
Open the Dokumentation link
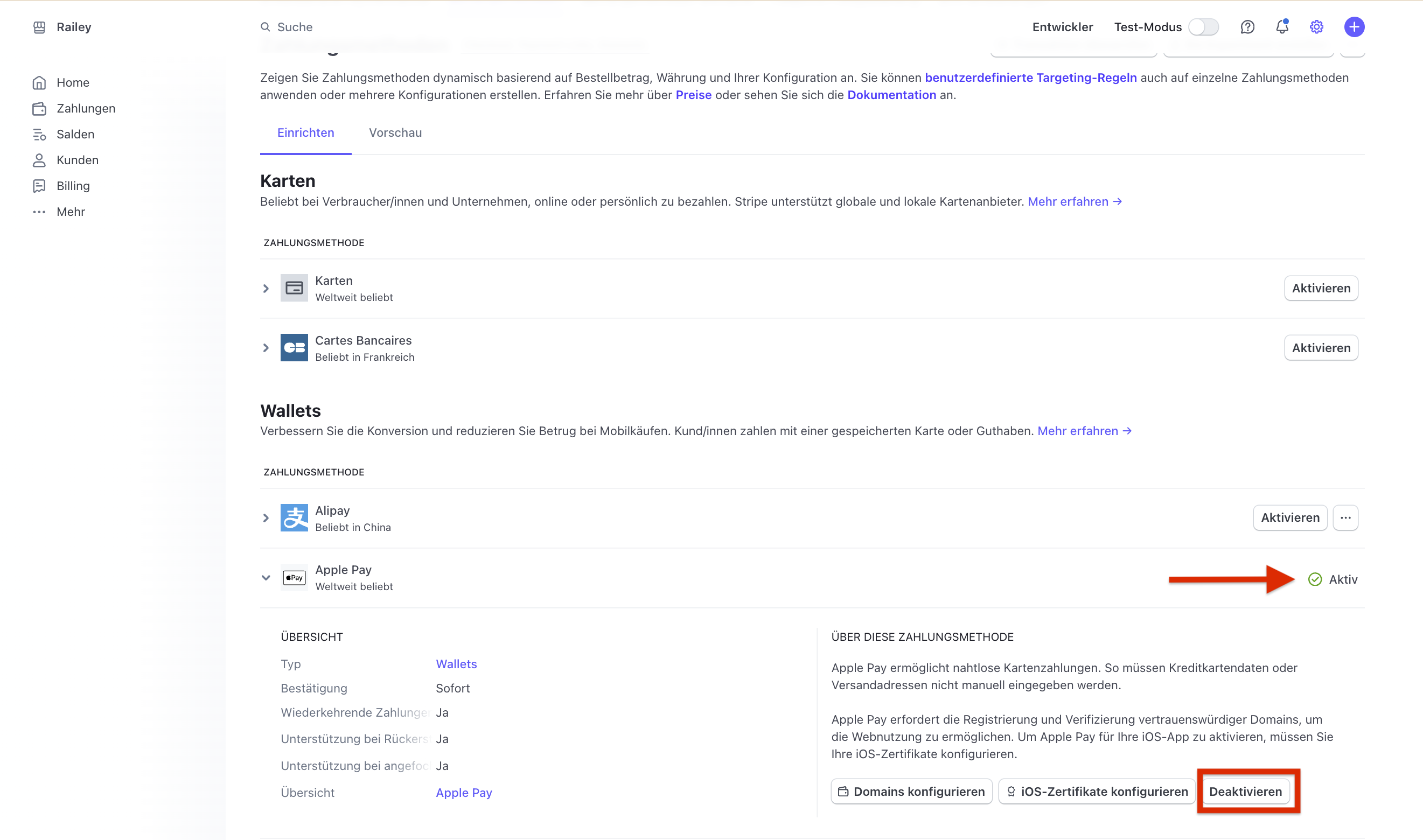tap(891, 95)
